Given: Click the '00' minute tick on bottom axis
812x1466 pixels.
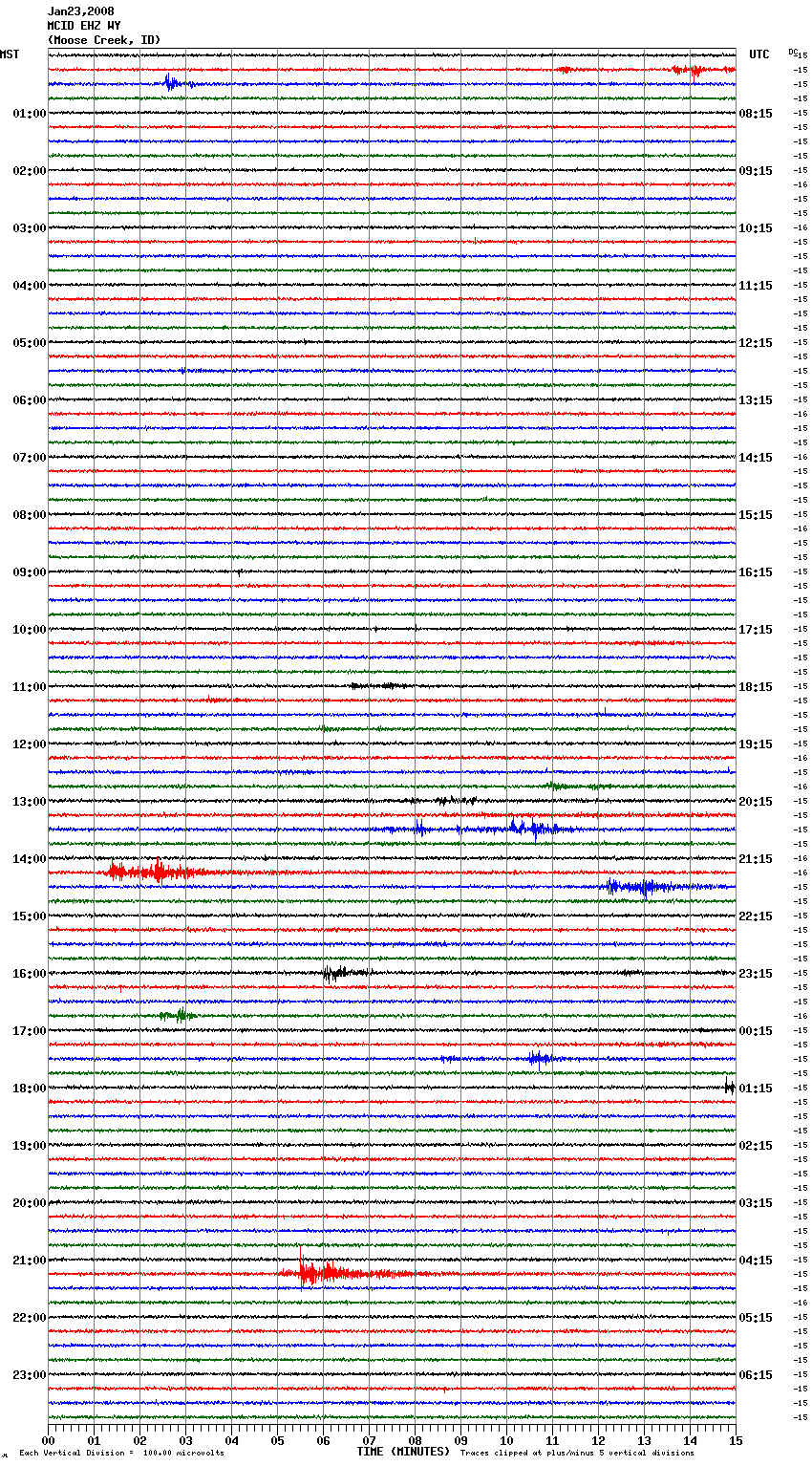Looking at the screenshot, I should click(48, 1440).
